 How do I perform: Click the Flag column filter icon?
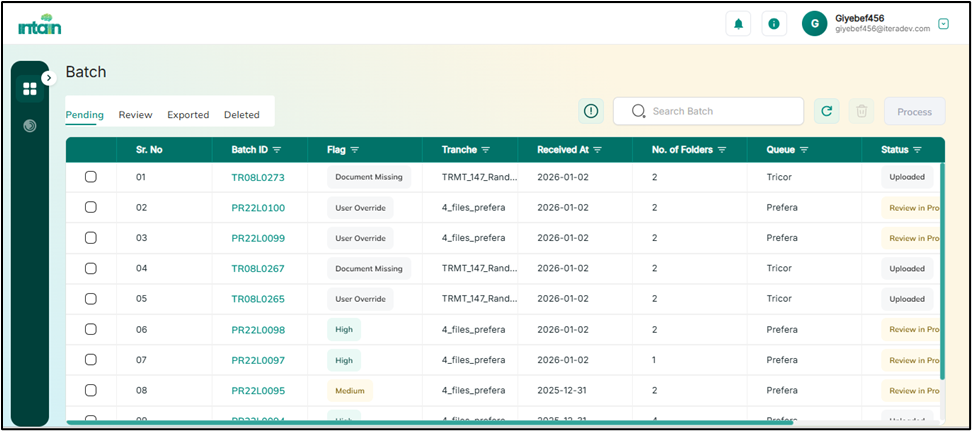click(x=354, y=150)
